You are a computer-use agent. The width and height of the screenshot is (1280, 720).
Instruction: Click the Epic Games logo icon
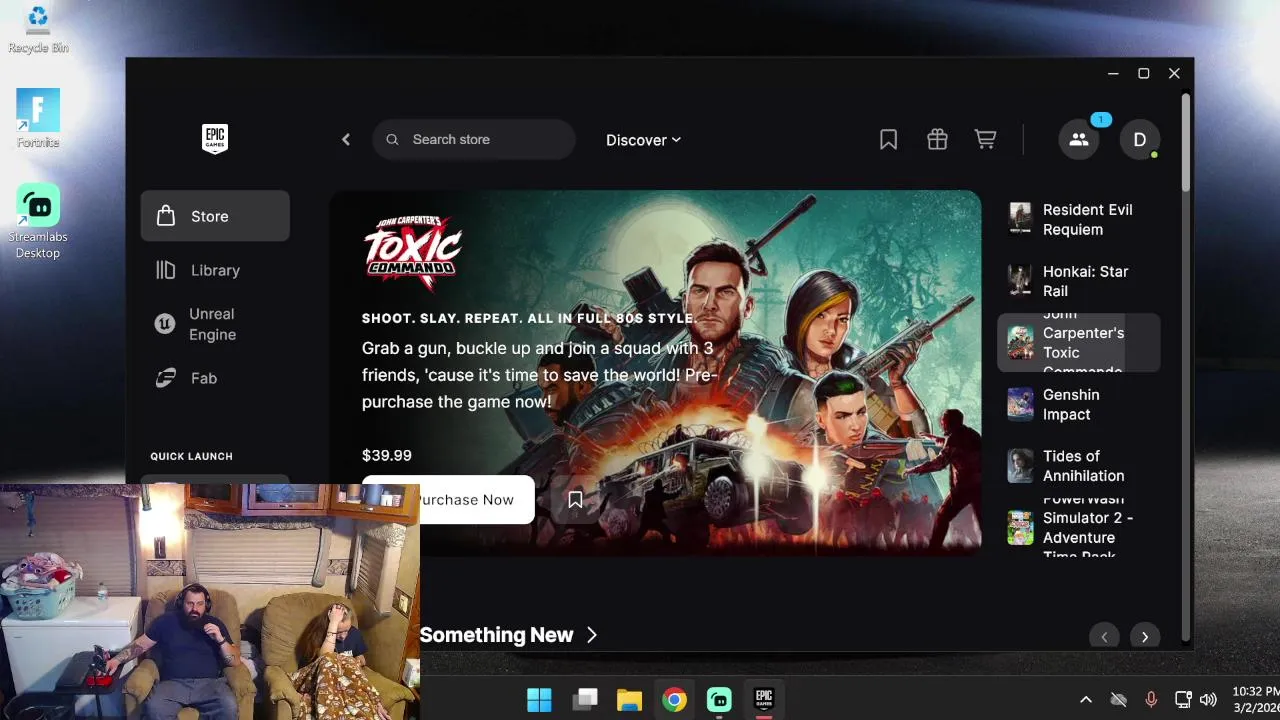point(215,139)
